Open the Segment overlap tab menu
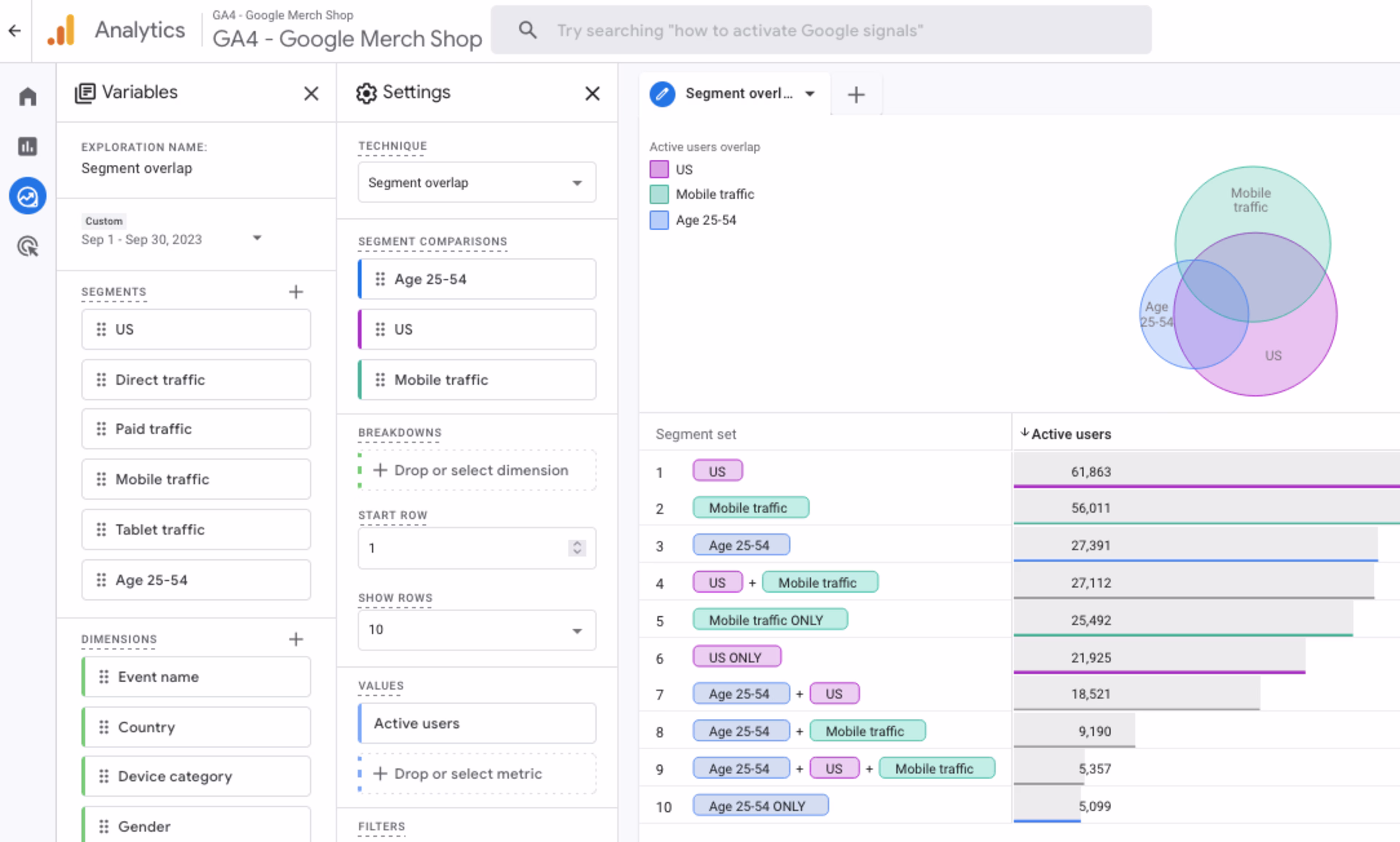 point(810,94)
